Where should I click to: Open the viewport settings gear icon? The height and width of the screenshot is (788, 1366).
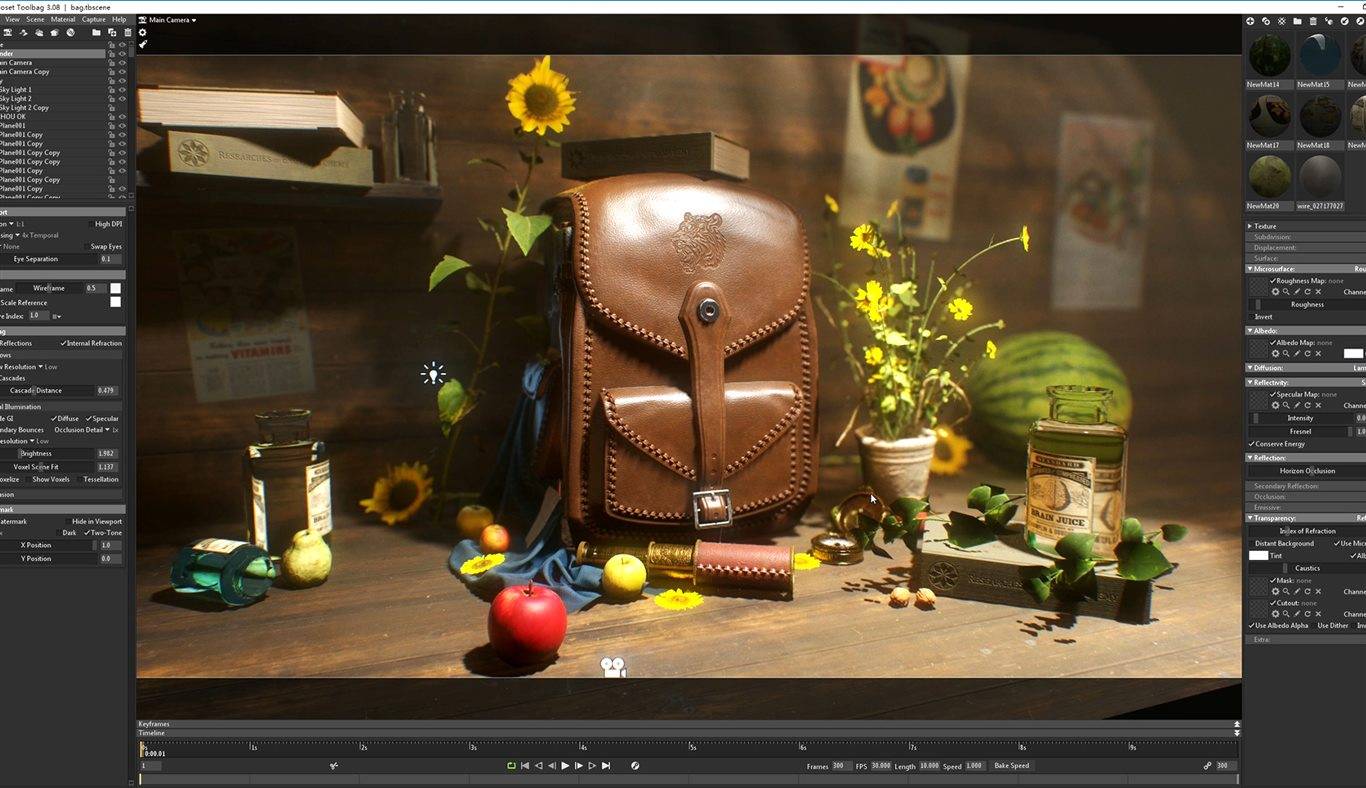142,32
